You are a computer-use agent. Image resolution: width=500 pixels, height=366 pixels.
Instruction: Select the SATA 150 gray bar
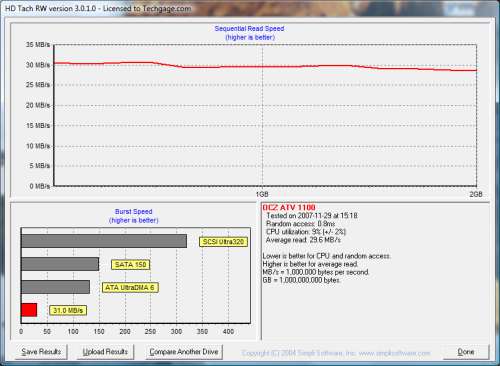pyautogui.click(x=60, y=264)
